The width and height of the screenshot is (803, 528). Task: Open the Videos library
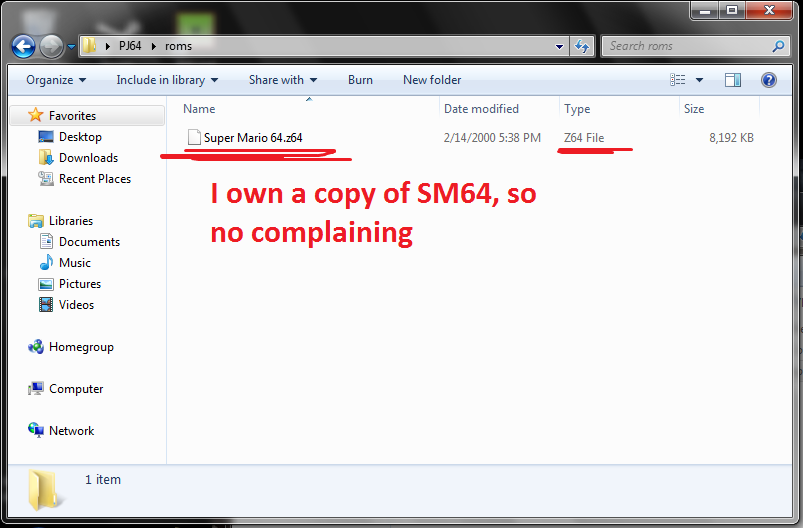point(76,305)
